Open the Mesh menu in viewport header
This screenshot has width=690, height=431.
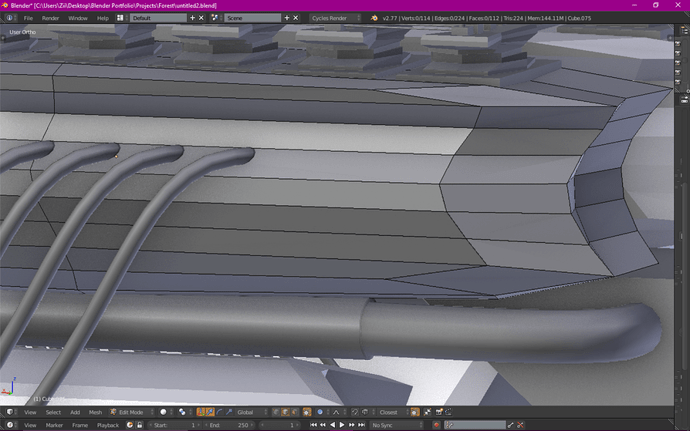point(95,412)
